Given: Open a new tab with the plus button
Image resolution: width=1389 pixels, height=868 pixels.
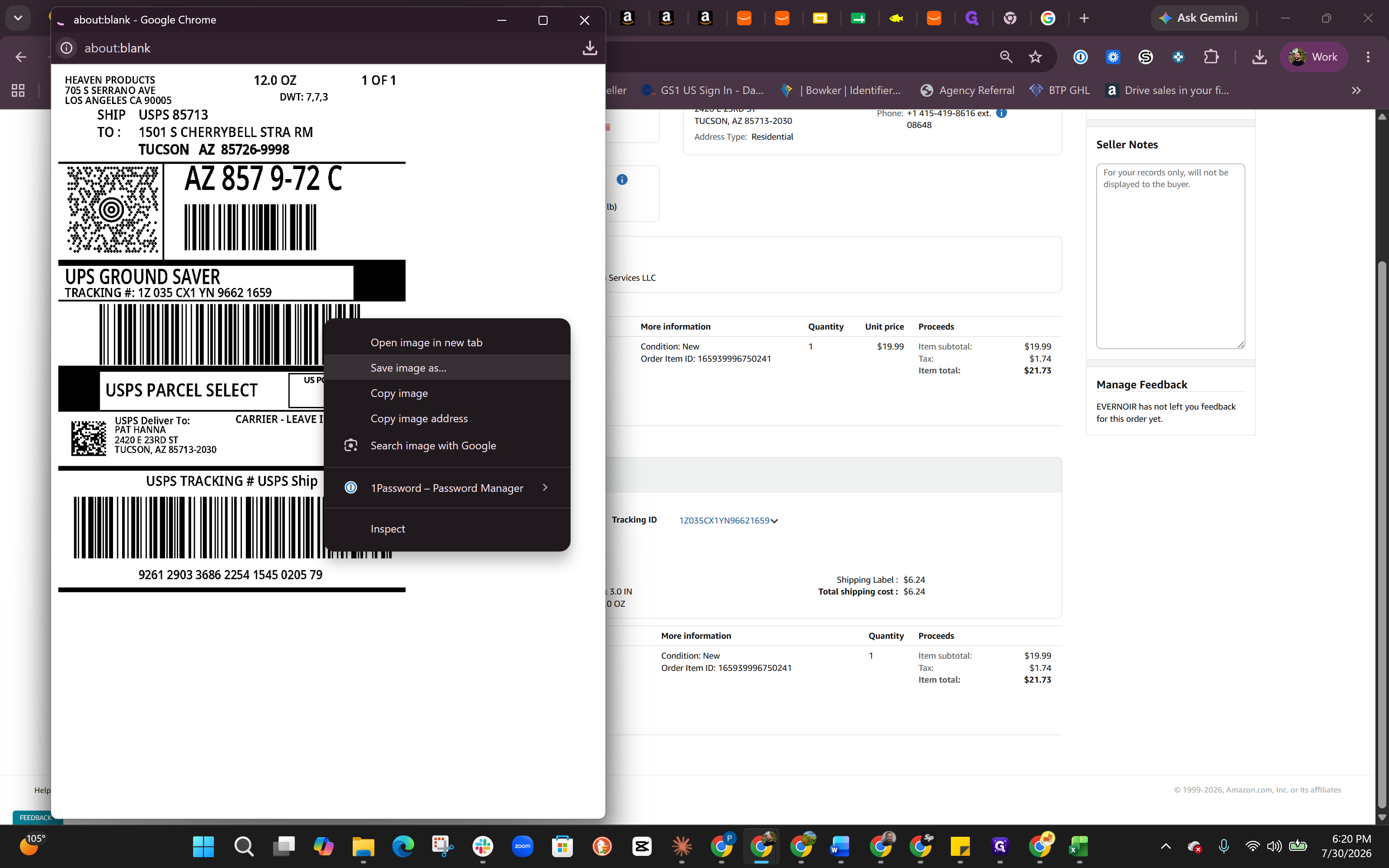Looking at the screenshot, I should (1084, 19).
